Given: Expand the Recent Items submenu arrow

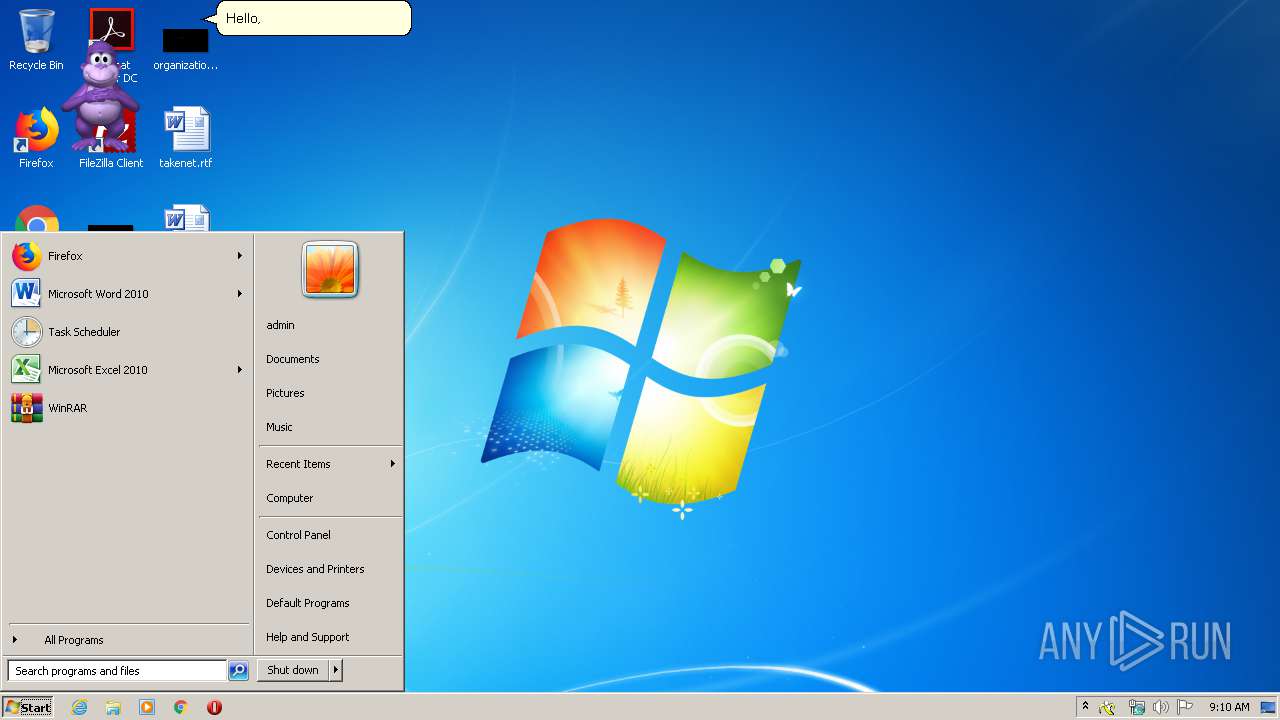Looking at the screenshot, I should pos(393,464).
